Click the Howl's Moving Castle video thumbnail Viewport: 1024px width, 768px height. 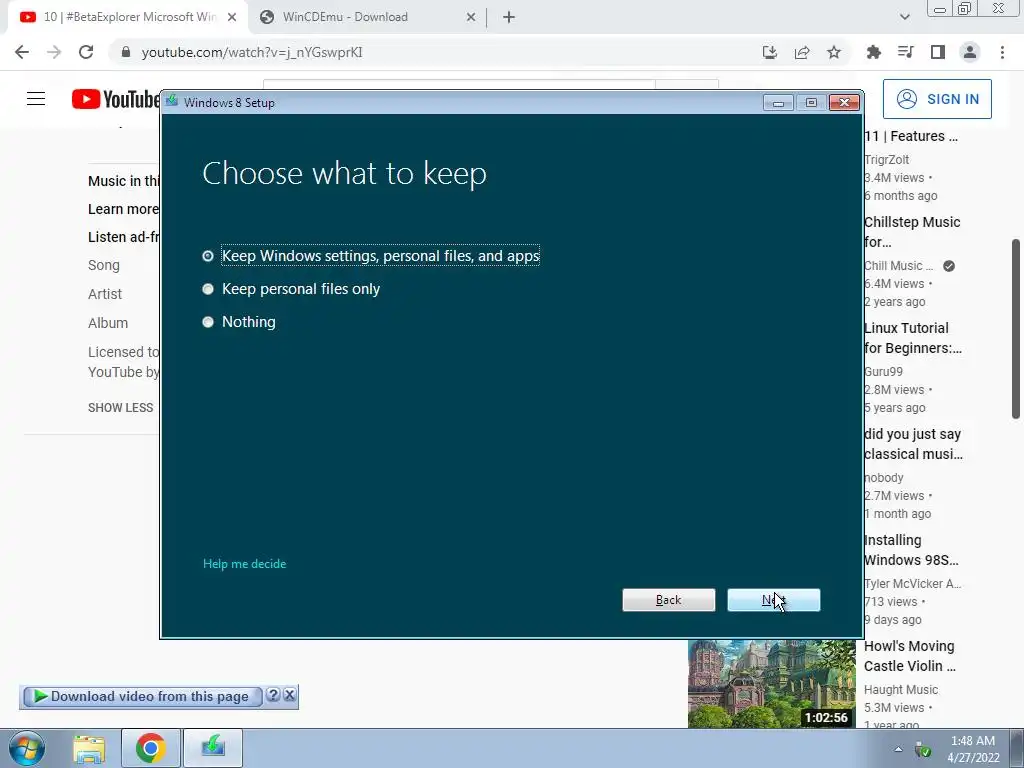(771, 684)
